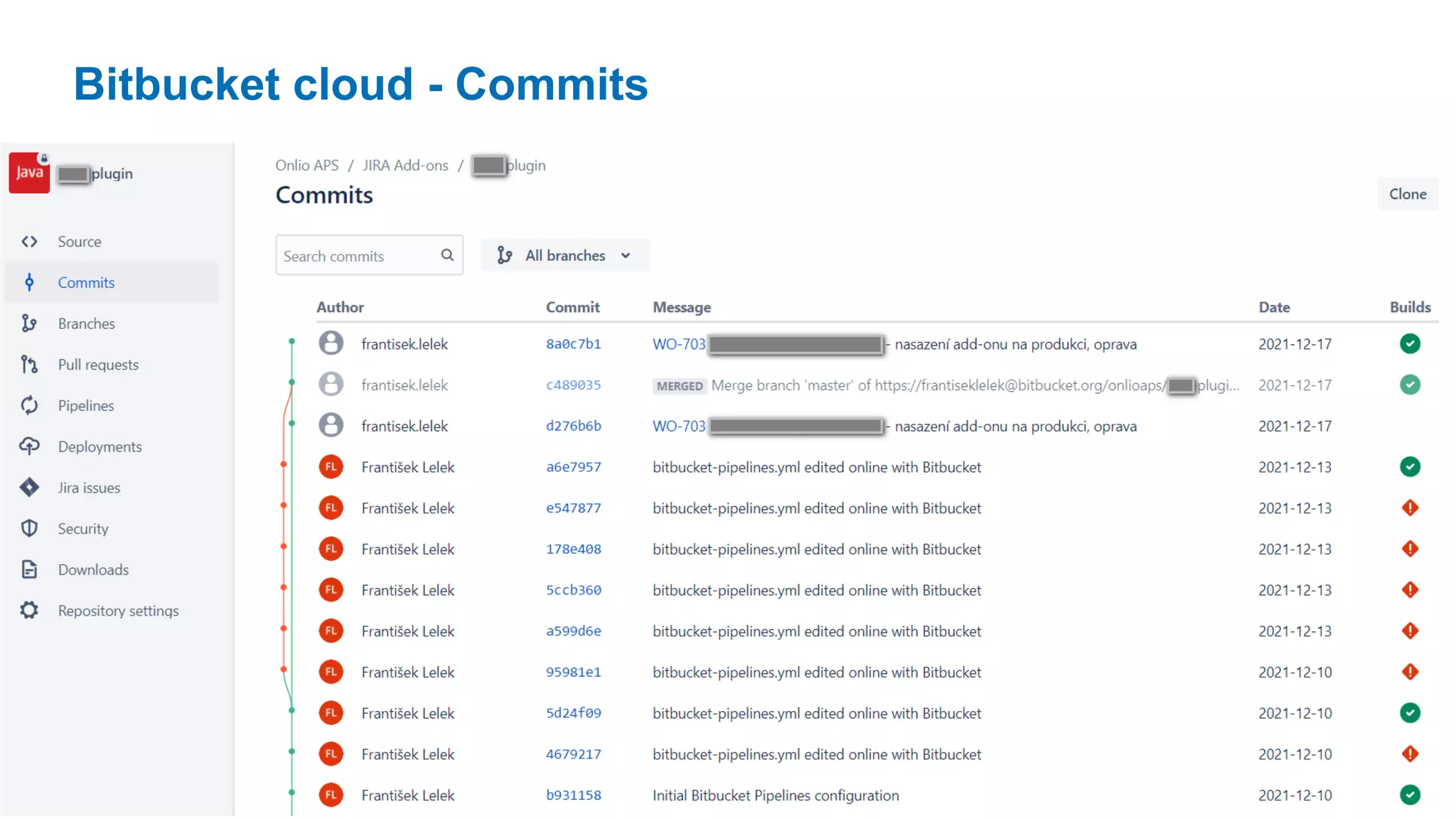1456x819 pixels.
Task: Open commit hash 5ccb360
Action: click(573, 590)
